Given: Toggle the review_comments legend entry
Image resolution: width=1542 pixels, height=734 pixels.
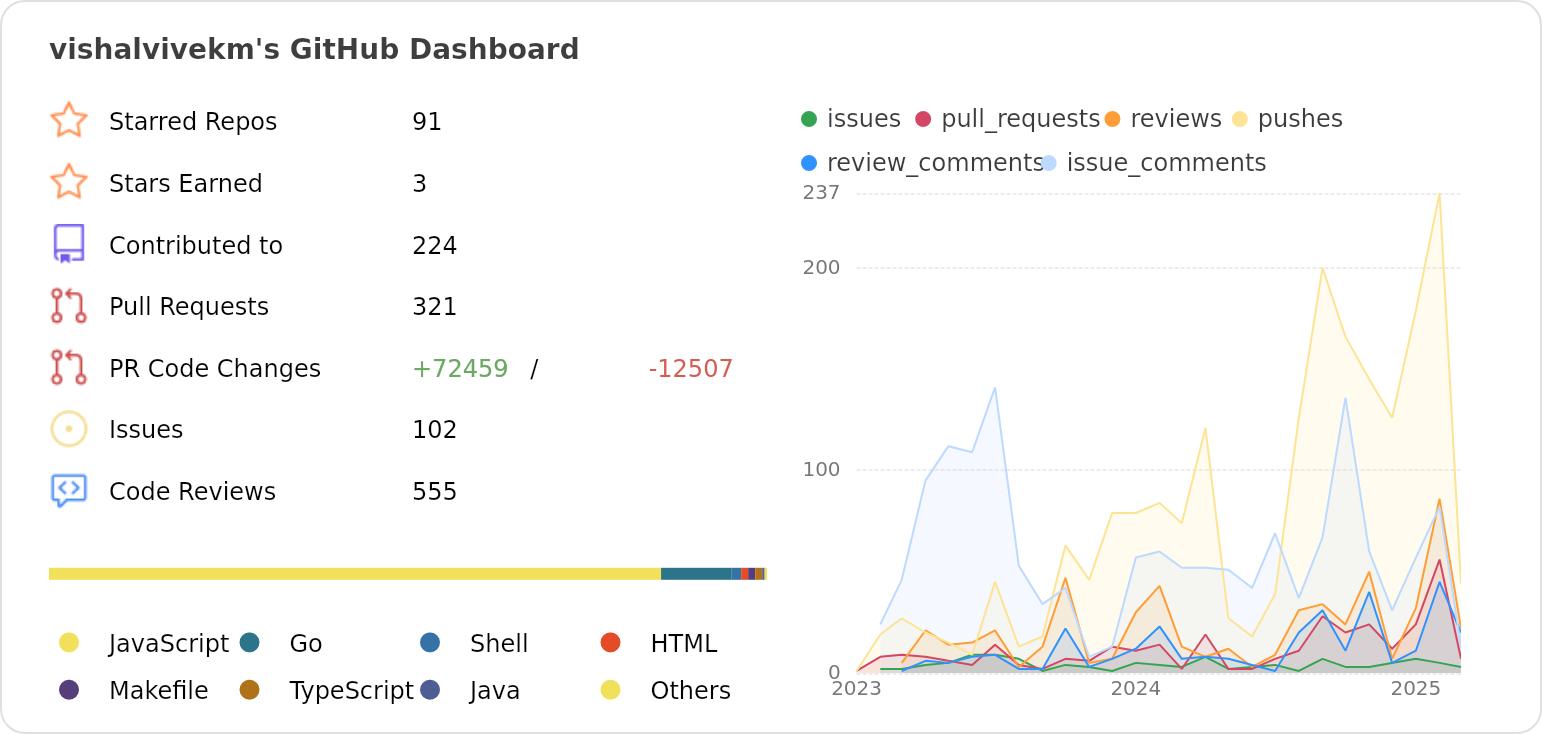Looking at the screenshot, I should click(x=922, y=163).
